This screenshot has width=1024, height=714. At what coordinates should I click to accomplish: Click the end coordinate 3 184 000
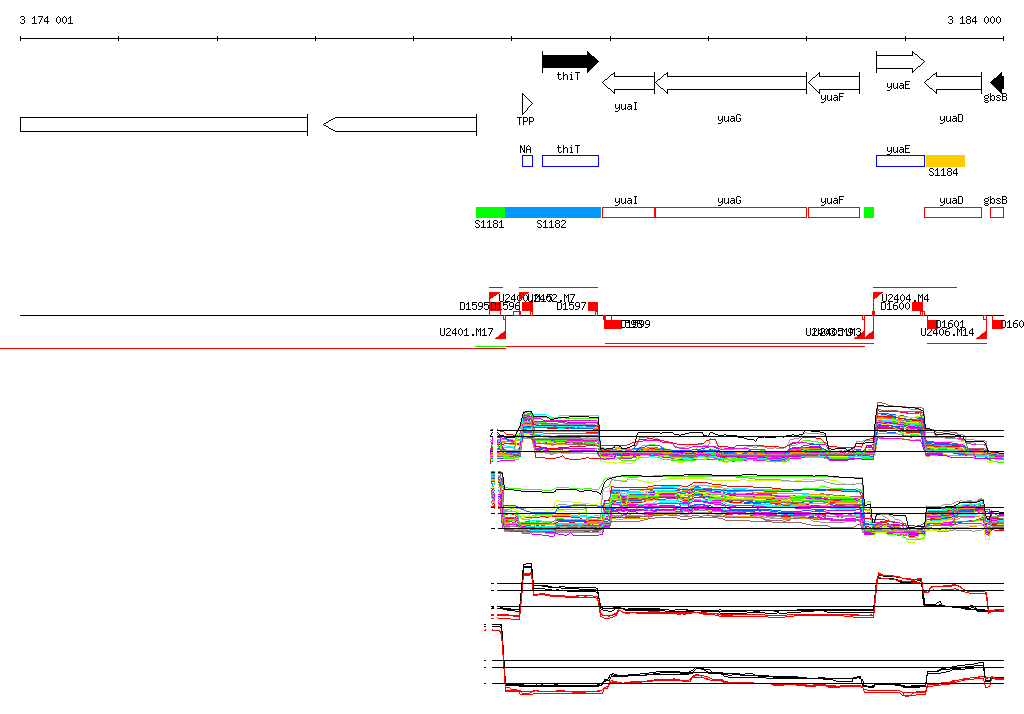tap(974, 20)
